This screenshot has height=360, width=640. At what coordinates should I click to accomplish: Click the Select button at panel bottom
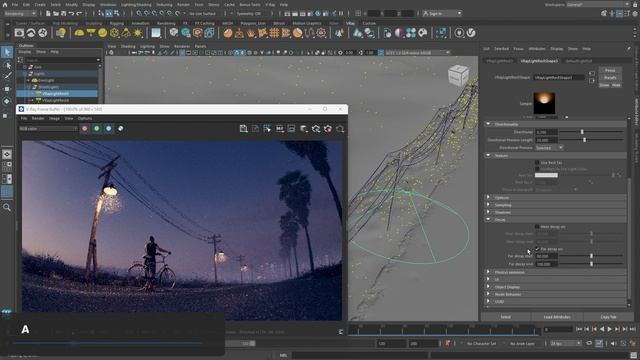click(x=506, y=317)
